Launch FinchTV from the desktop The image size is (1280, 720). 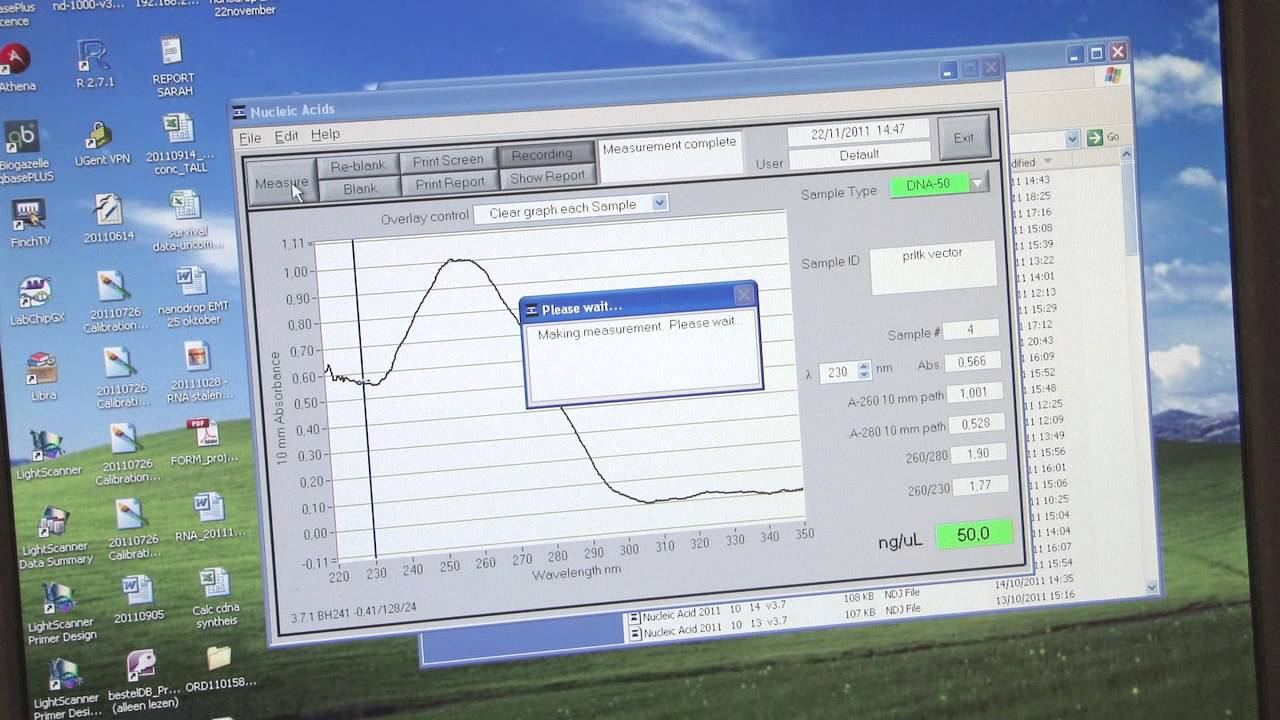[x=30, y=221]
